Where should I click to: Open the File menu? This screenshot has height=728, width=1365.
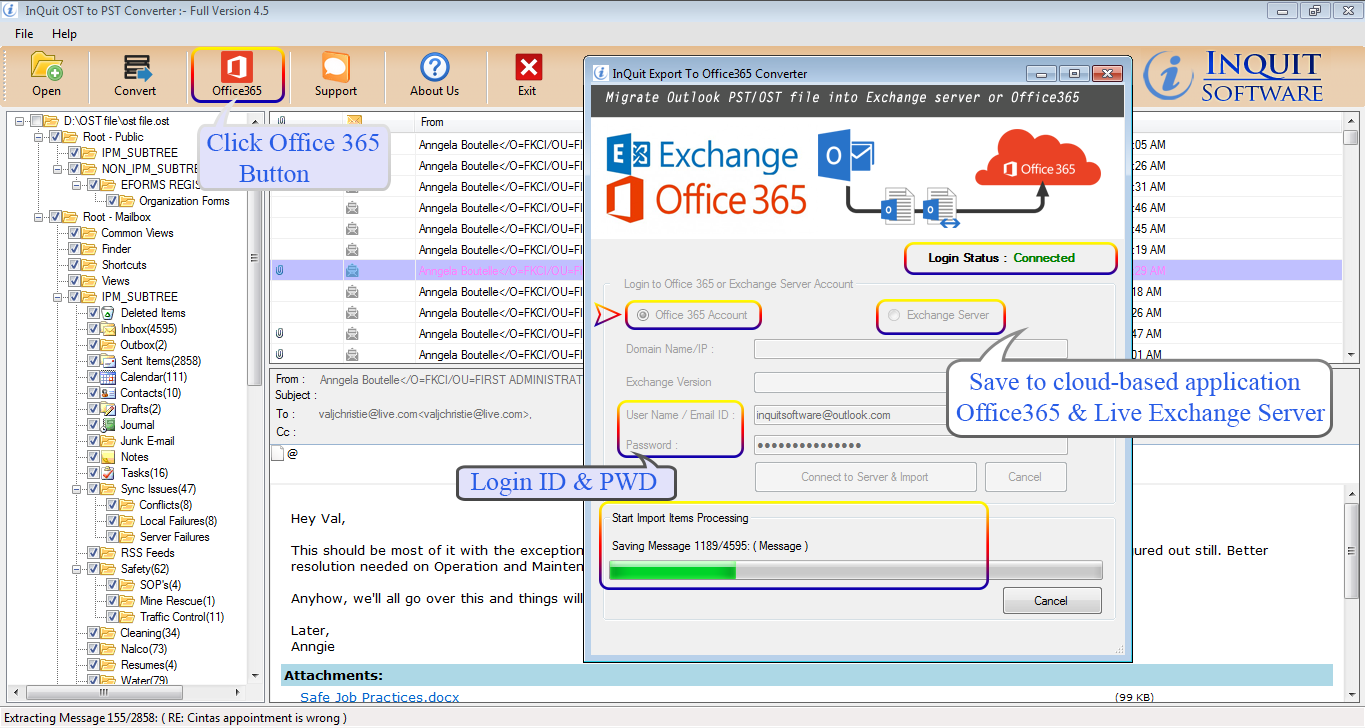coord(23,33)
